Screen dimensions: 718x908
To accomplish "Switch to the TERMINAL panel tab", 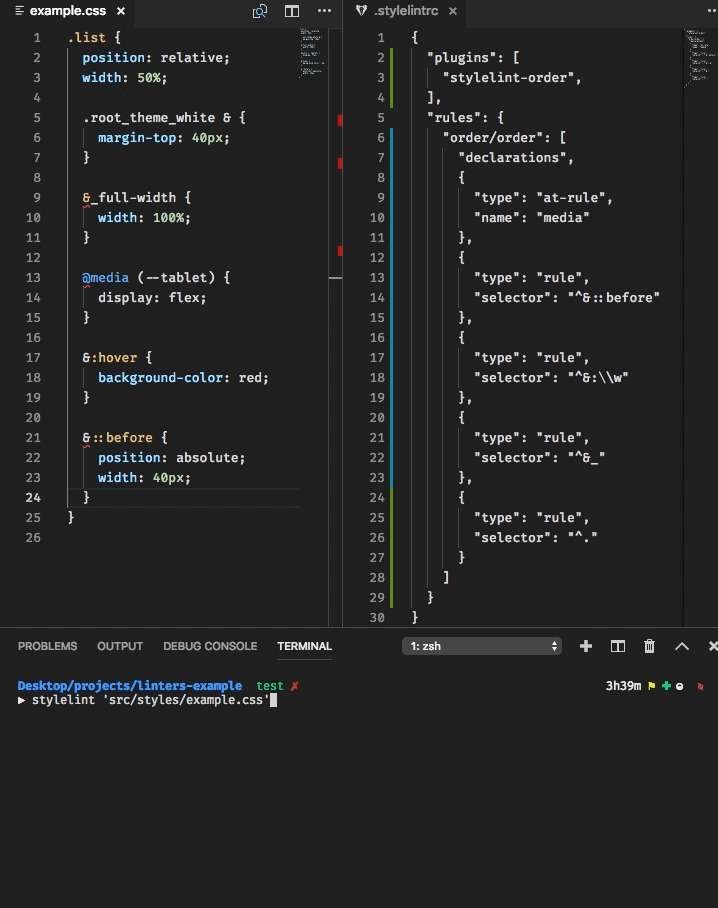I will point(305,646).
